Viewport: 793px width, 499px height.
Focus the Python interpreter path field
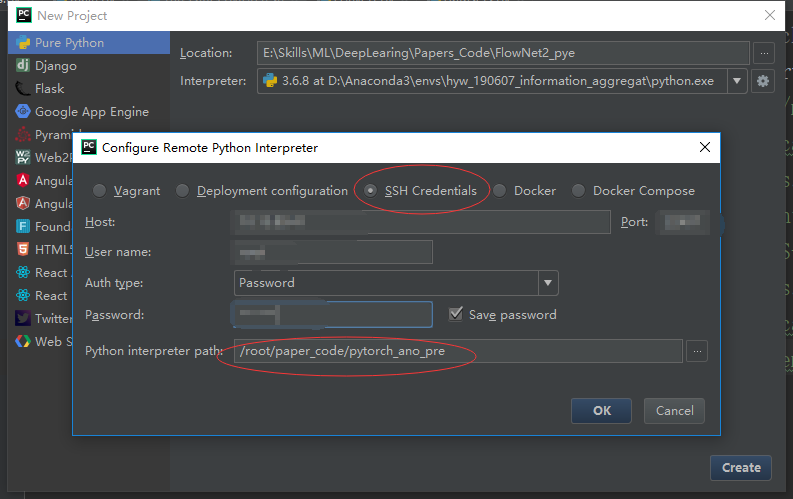point(458,351)
